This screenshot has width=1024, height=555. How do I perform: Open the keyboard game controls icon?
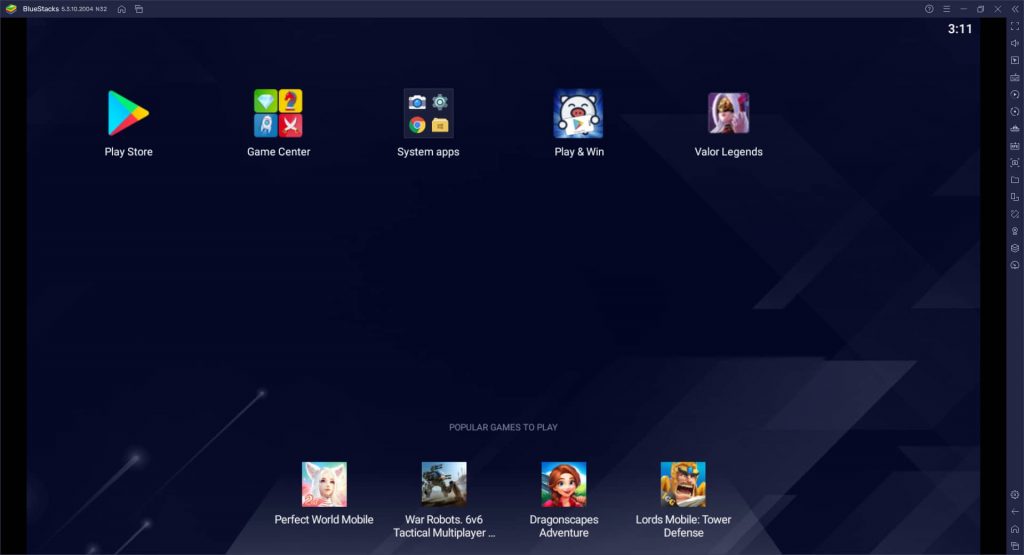pyautogui.click(x=1015, y=77)
